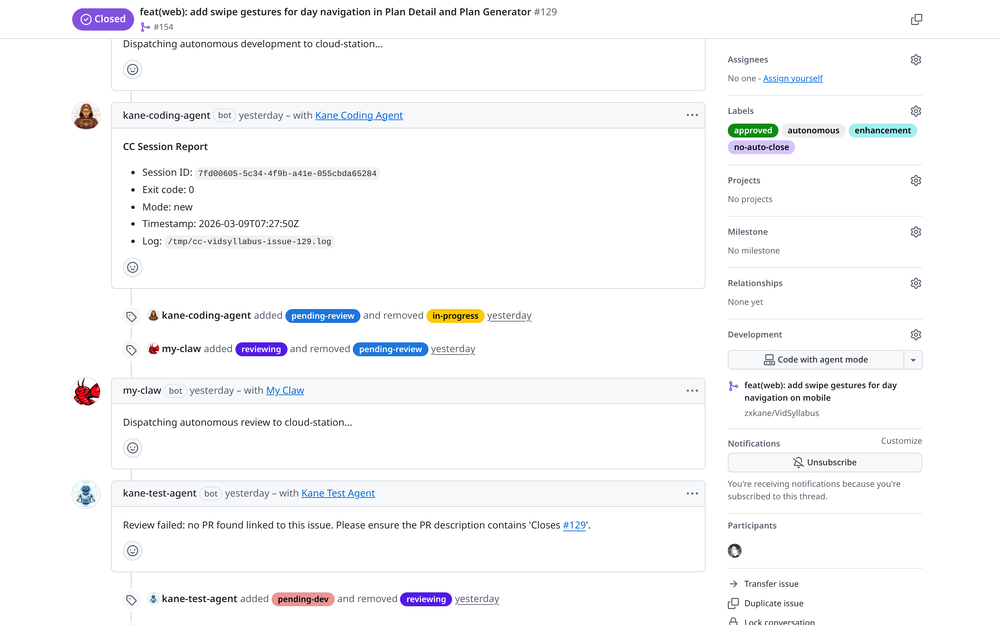1000x625 pixels.
Task: Open the participant's avatar under Participants
Action: pyautogui.click(x=734, y=550)
